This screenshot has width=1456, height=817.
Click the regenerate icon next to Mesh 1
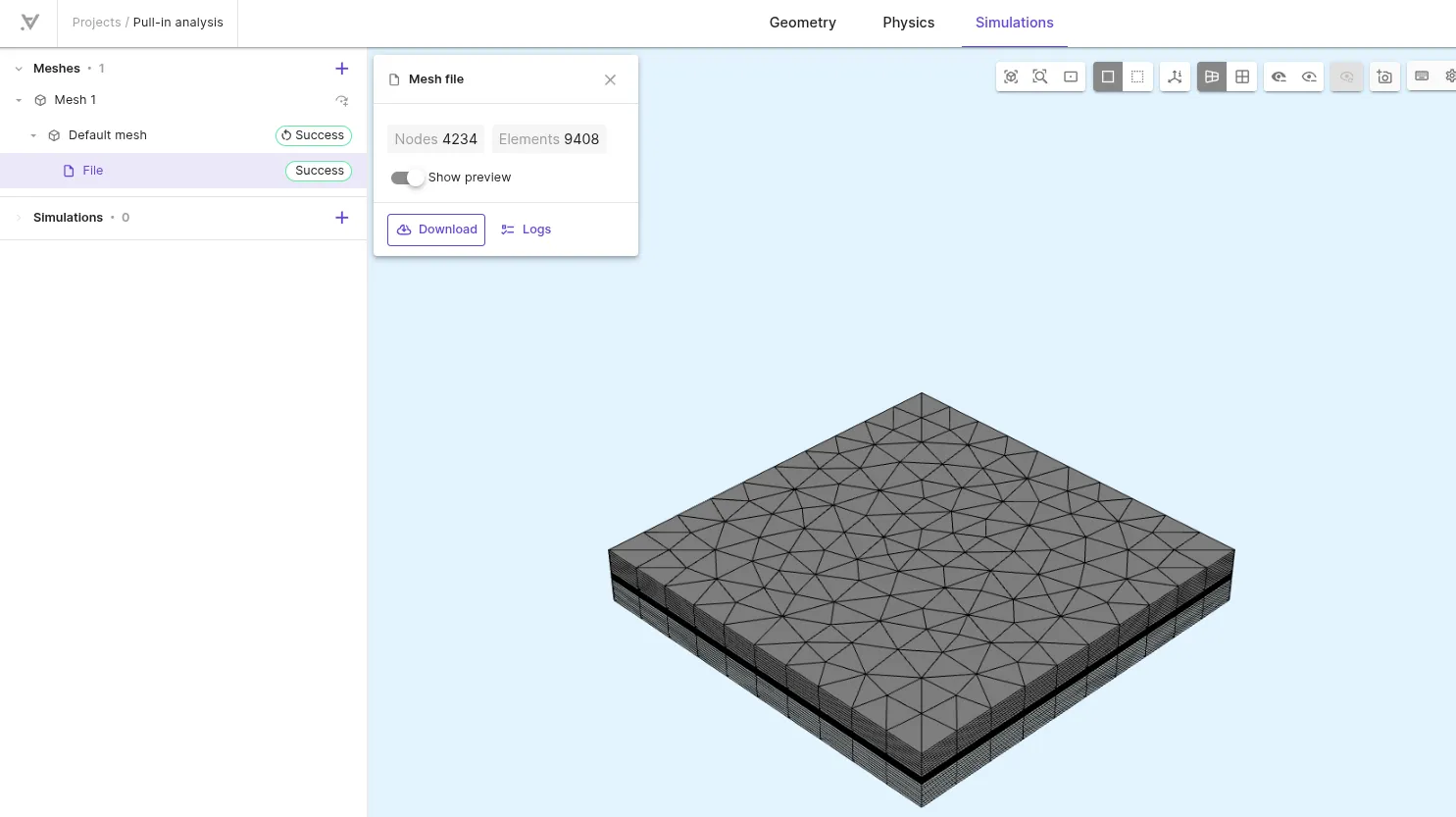click(x=341, y=100)
